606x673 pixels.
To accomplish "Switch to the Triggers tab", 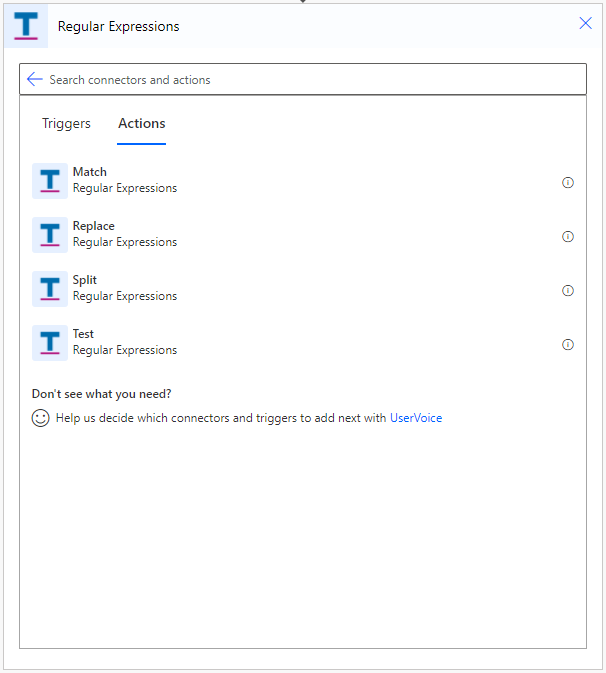I will [x=66, y=124].
